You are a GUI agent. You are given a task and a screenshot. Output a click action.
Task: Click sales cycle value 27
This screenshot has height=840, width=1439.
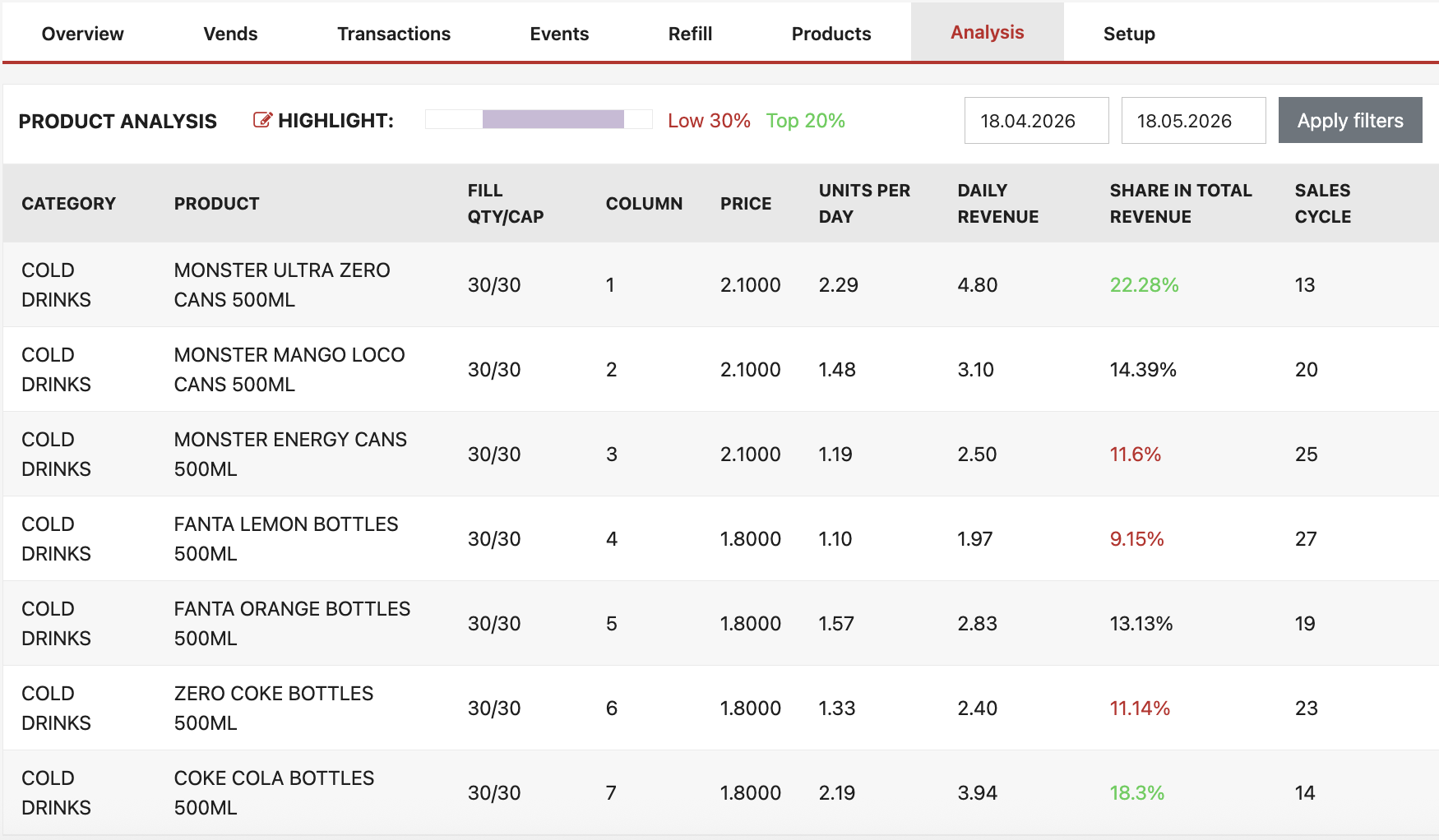(x=1306, y=539)
